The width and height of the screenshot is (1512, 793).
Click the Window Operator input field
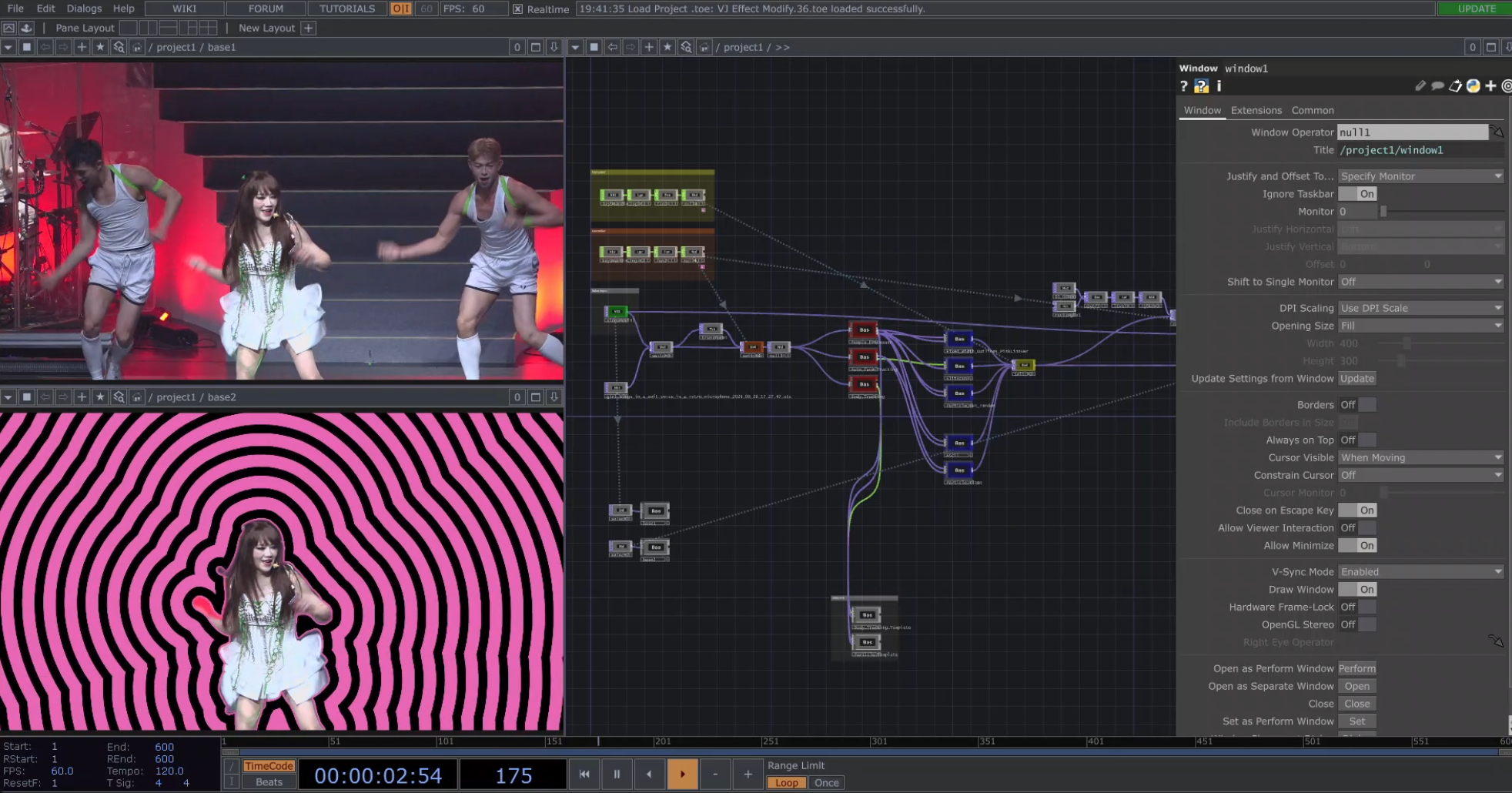[x=1412, y=132]
